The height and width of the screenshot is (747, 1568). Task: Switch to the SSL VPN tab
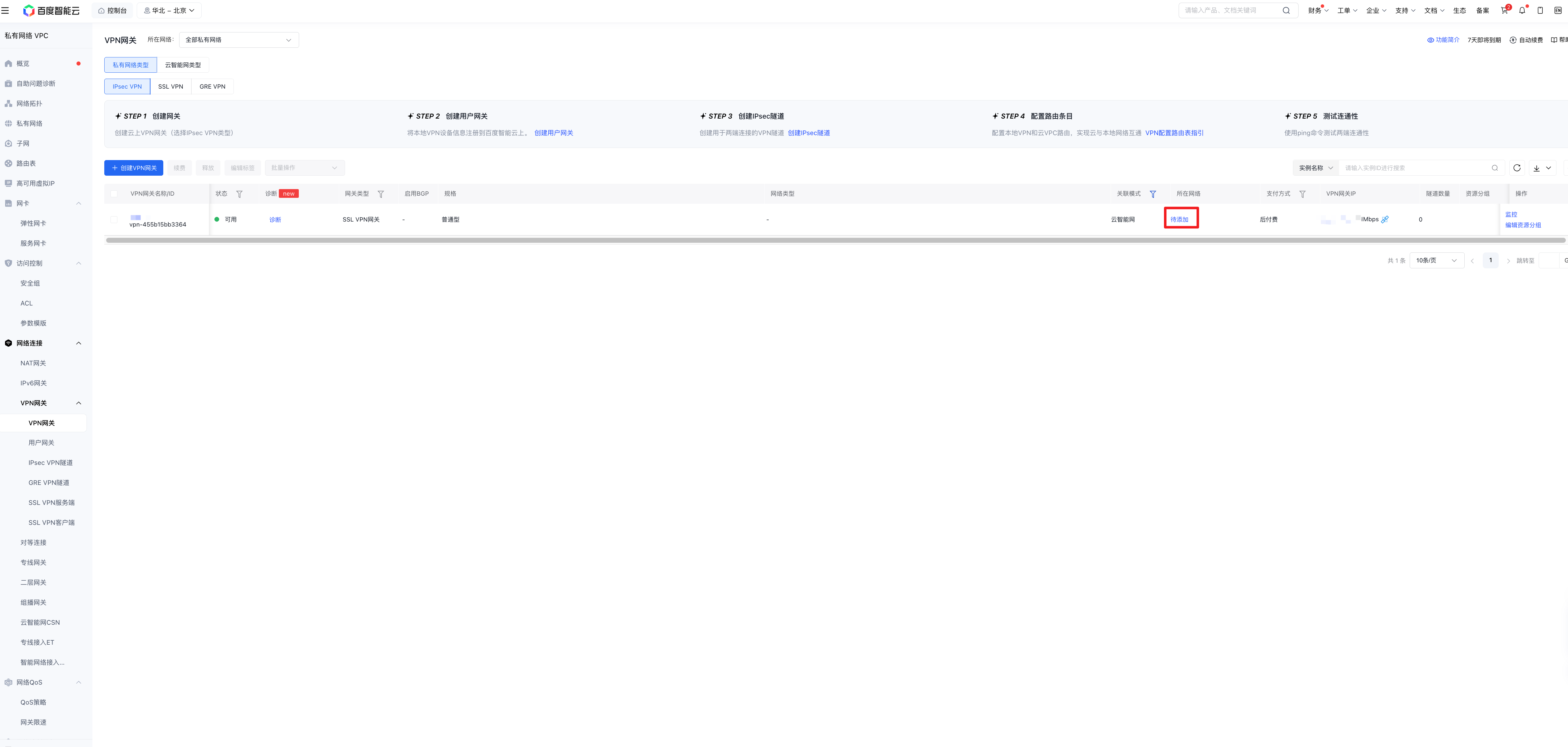[170, 86]
